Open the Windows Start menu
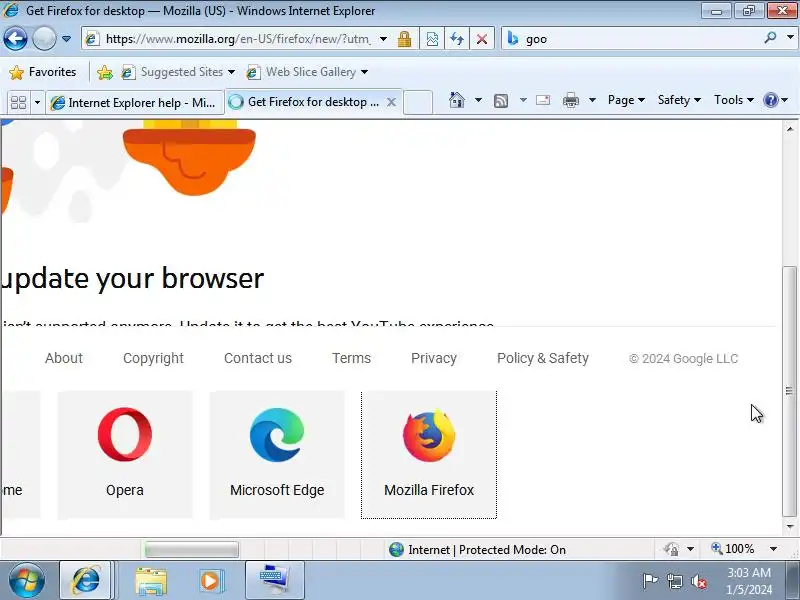 [27, 581]
